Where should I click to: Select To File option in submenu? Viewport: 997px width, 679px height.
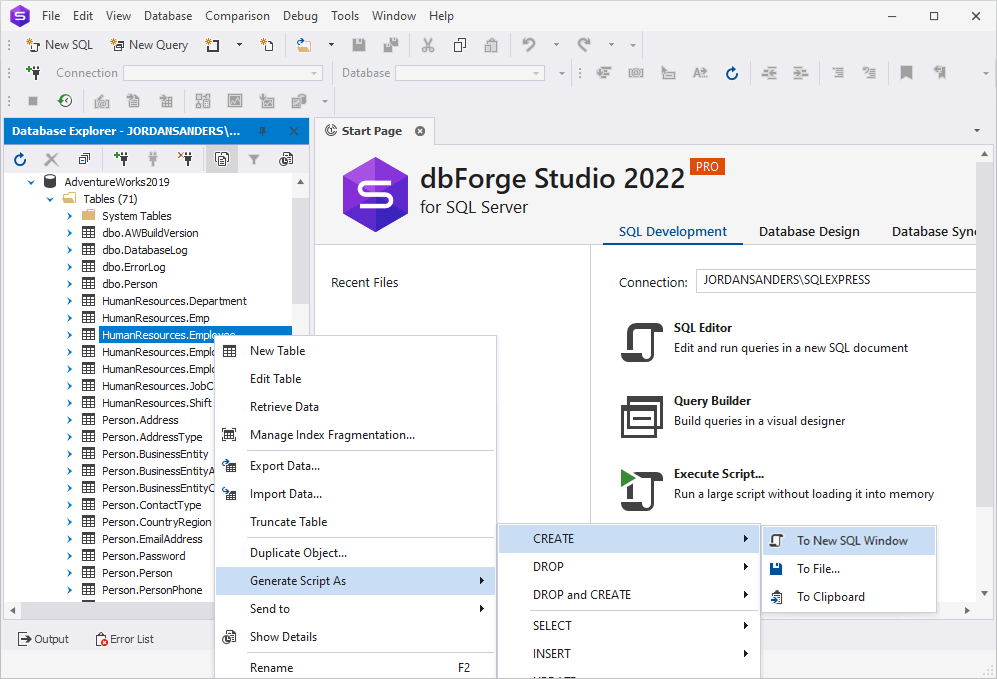(849, 569)
